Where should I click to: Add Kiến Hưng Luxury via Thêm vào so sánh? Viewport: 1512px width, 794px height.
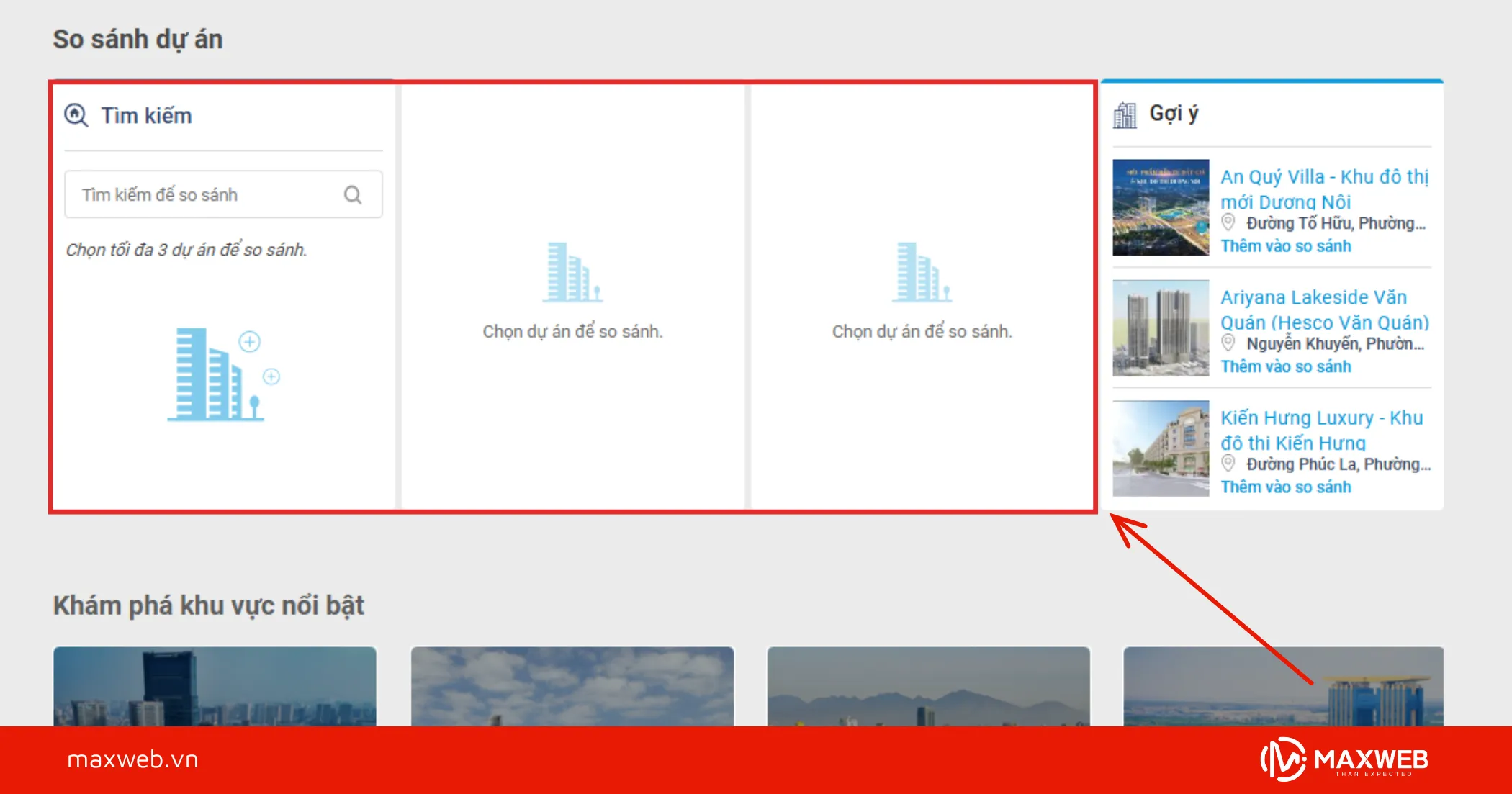coord(1285,487)
